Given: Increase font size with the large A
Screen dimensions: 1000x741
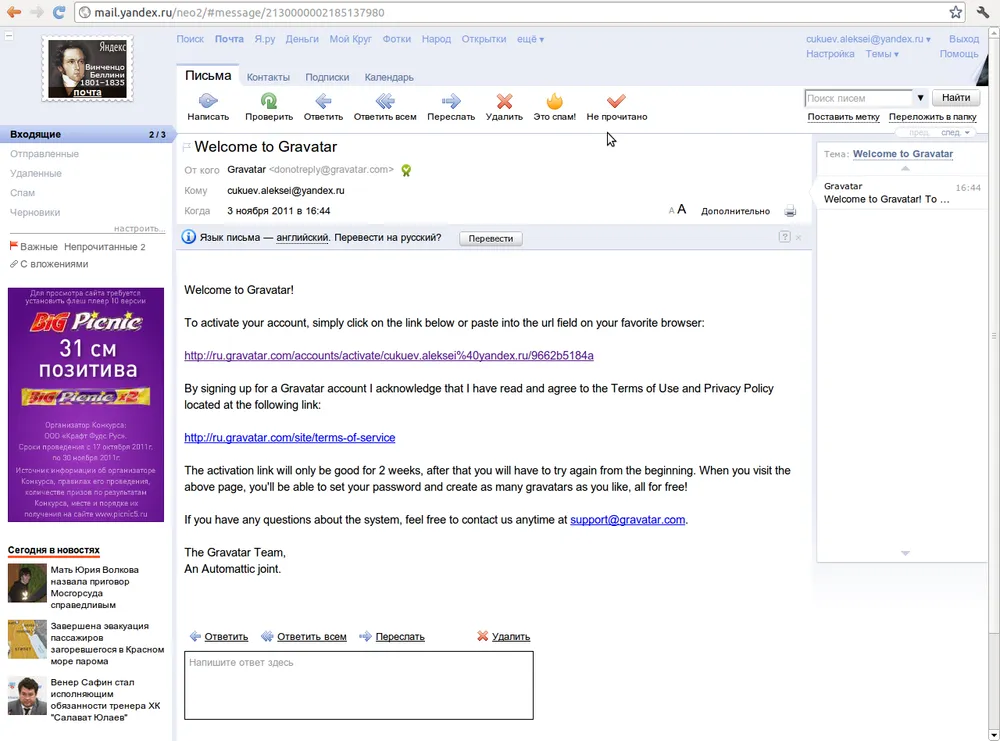Looking at the screenshot, I should point(682,210).
